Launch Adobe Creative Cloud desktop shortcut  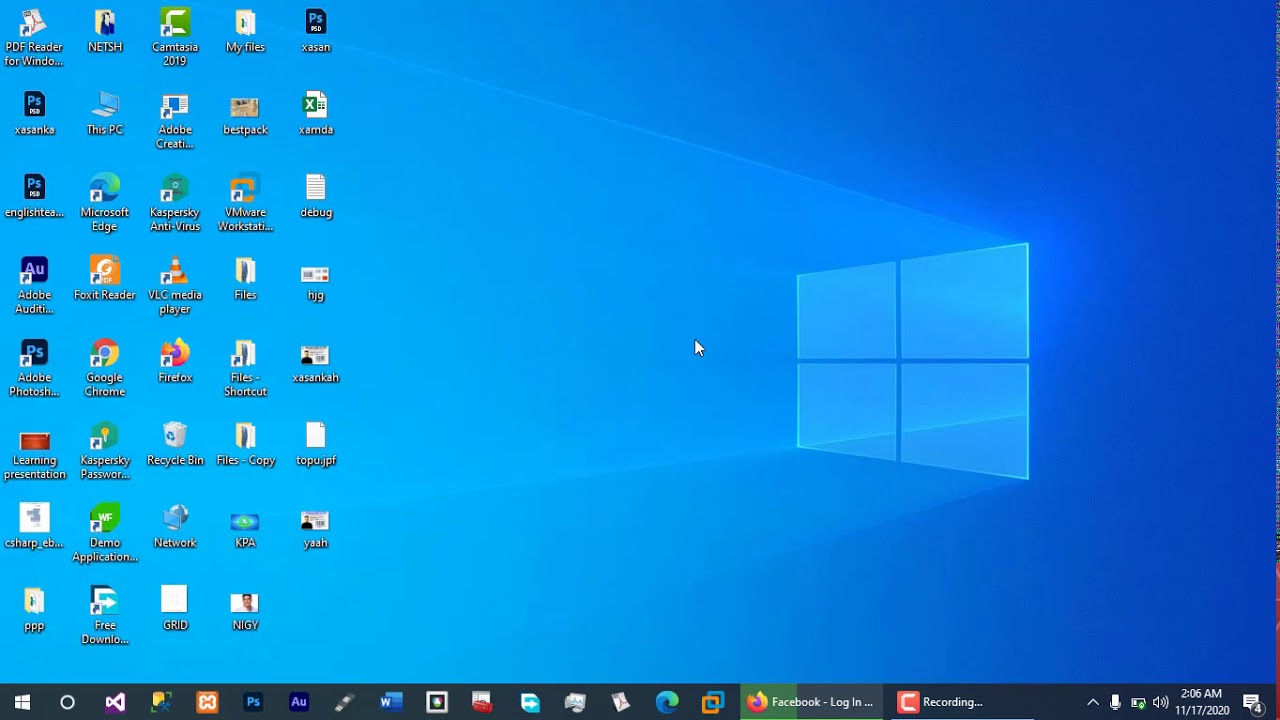175,121
